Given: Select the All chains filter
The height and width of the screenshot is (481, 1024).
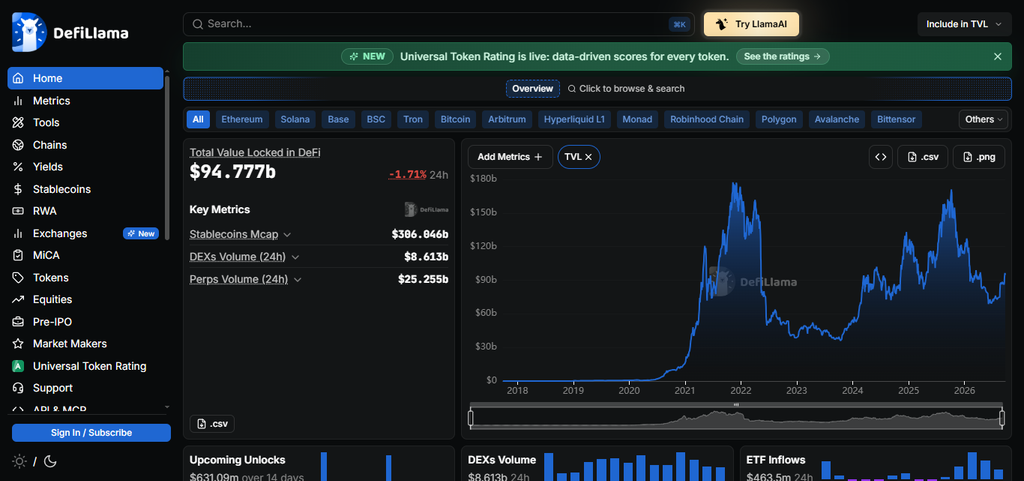Looking at the screenshot, I should [198, 119].
